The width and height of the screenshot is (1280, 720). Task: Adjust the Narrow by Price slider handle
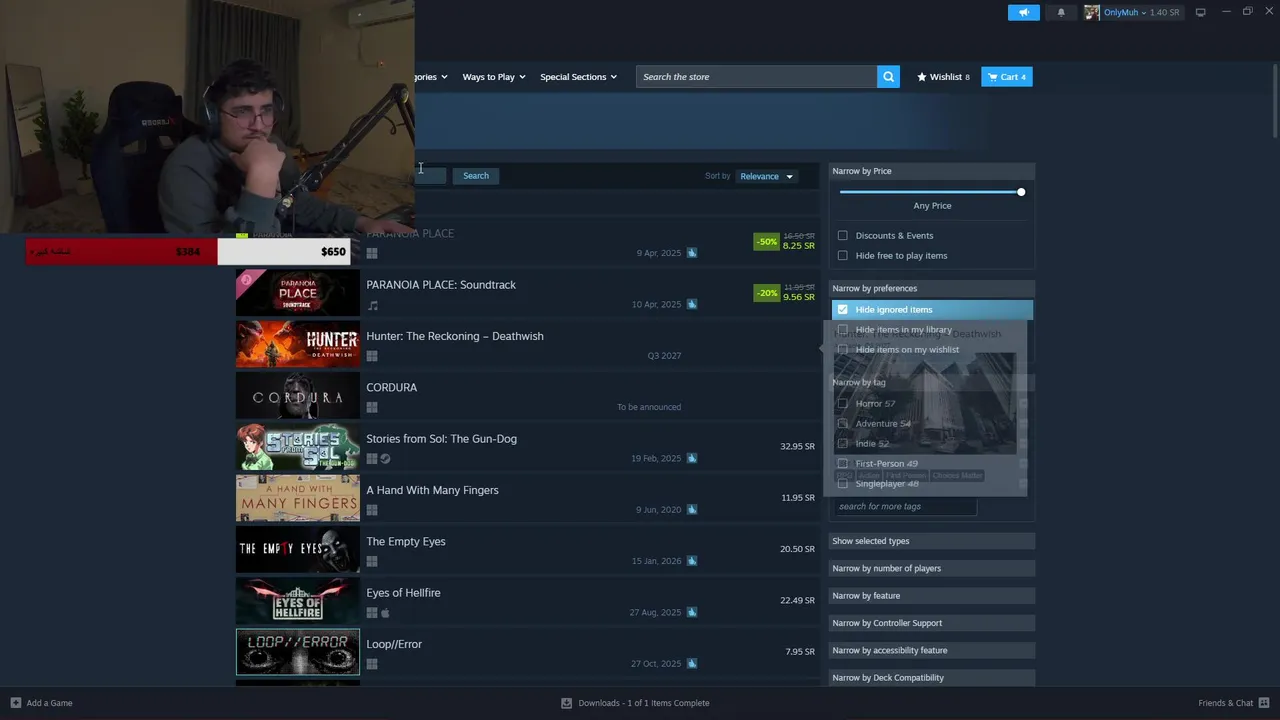pyautogui.click(x=1020, y=192)
